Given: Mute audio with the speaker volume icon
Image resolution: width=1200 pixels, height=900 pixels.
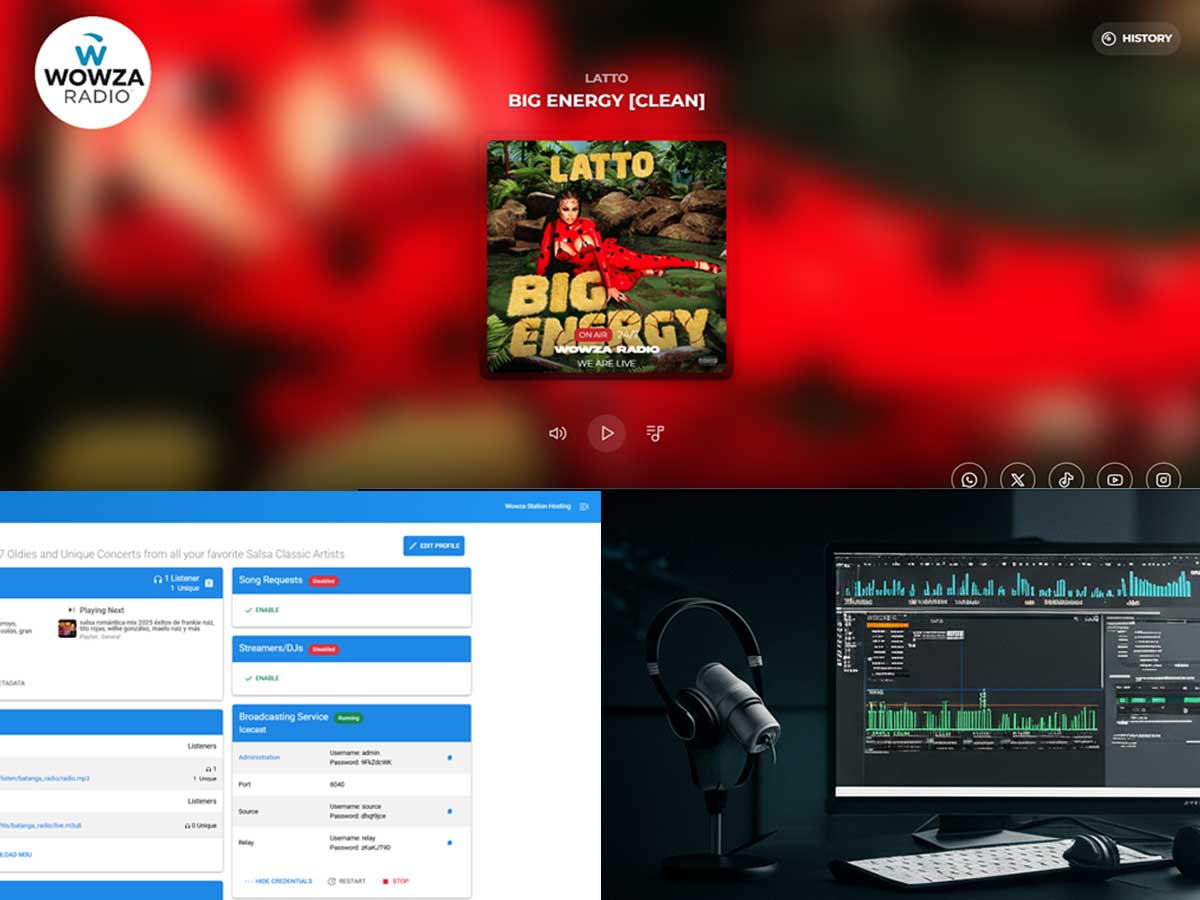Looking at the screenshot, I should coord(557,433).
